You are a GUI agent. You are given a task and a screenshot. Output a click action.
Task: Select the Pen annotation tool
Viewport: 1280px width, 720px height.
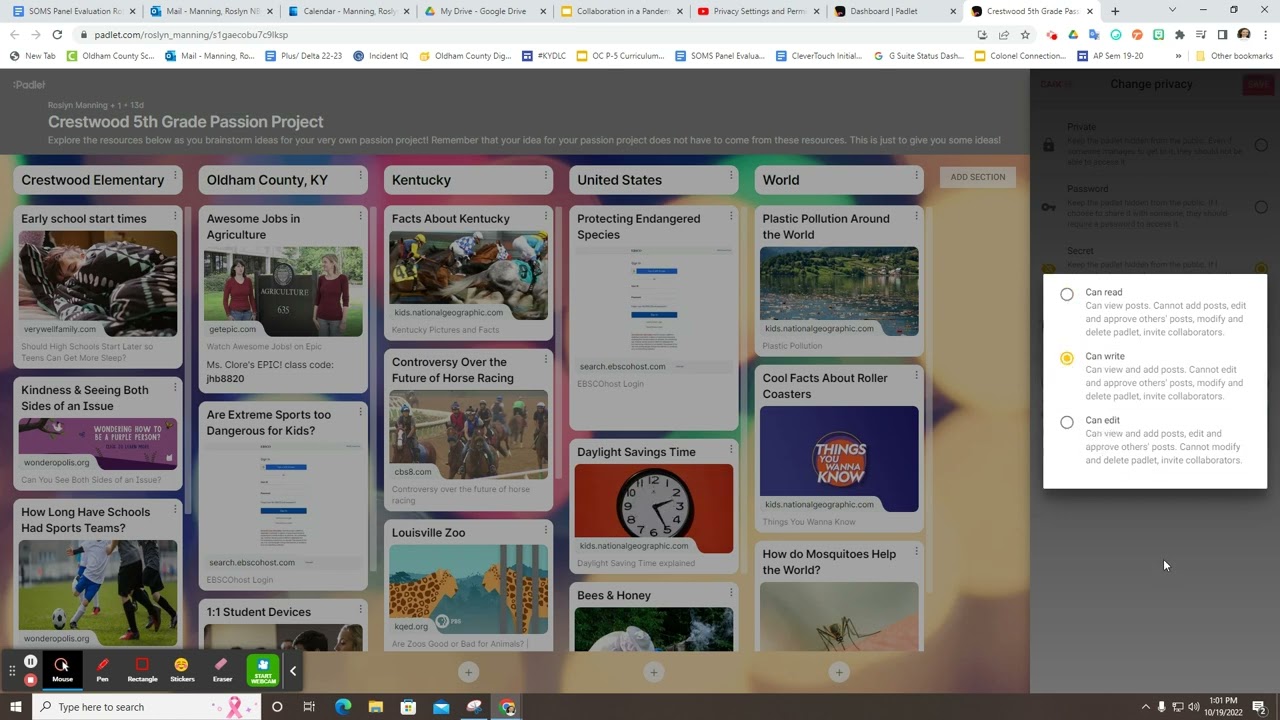click(x=102, y=670)
